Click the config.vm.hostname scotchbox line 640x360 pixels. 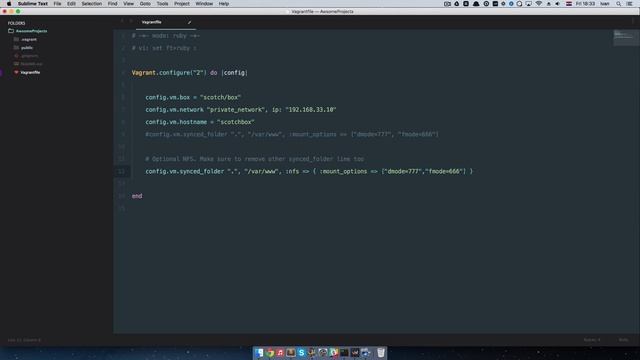(x=200, y=122)
